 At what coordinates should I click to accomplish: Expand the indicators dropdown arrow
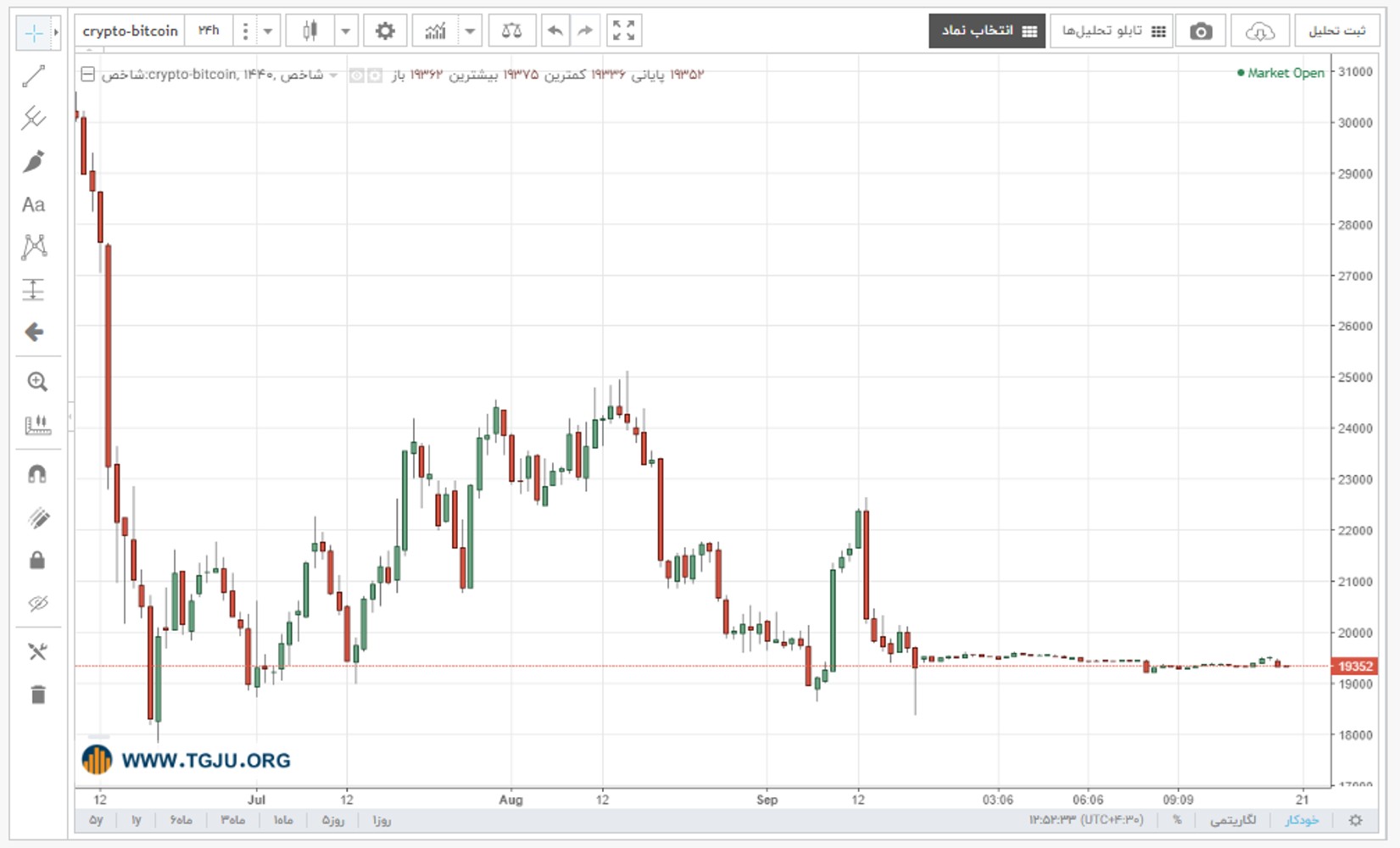470,31
